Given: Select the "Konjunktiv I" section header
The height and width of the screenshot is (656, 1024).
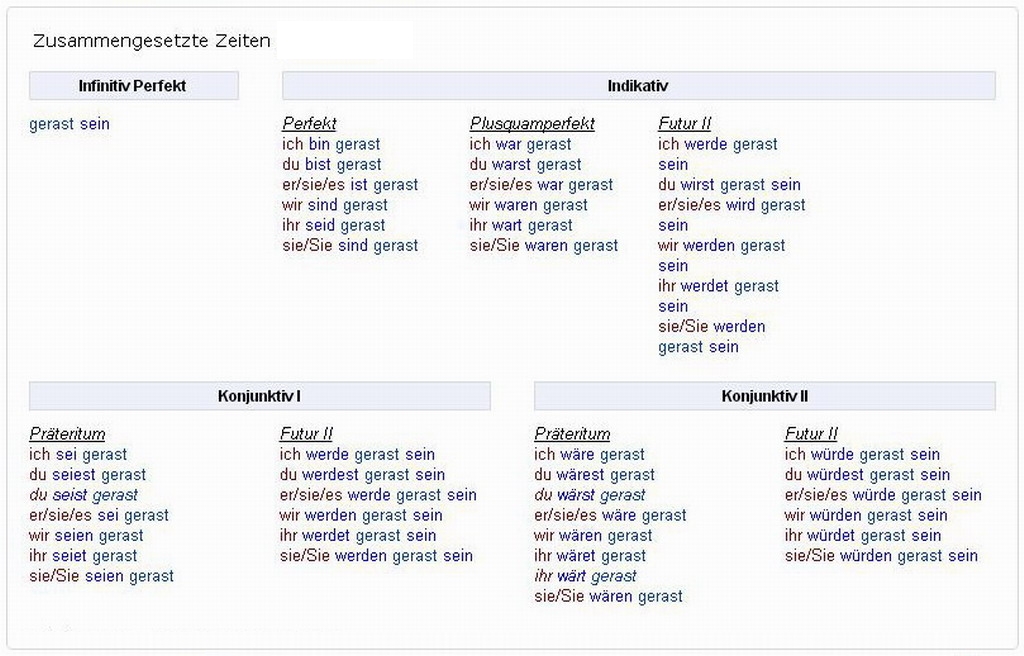Looking at the screenshot, I should point(259,396).
